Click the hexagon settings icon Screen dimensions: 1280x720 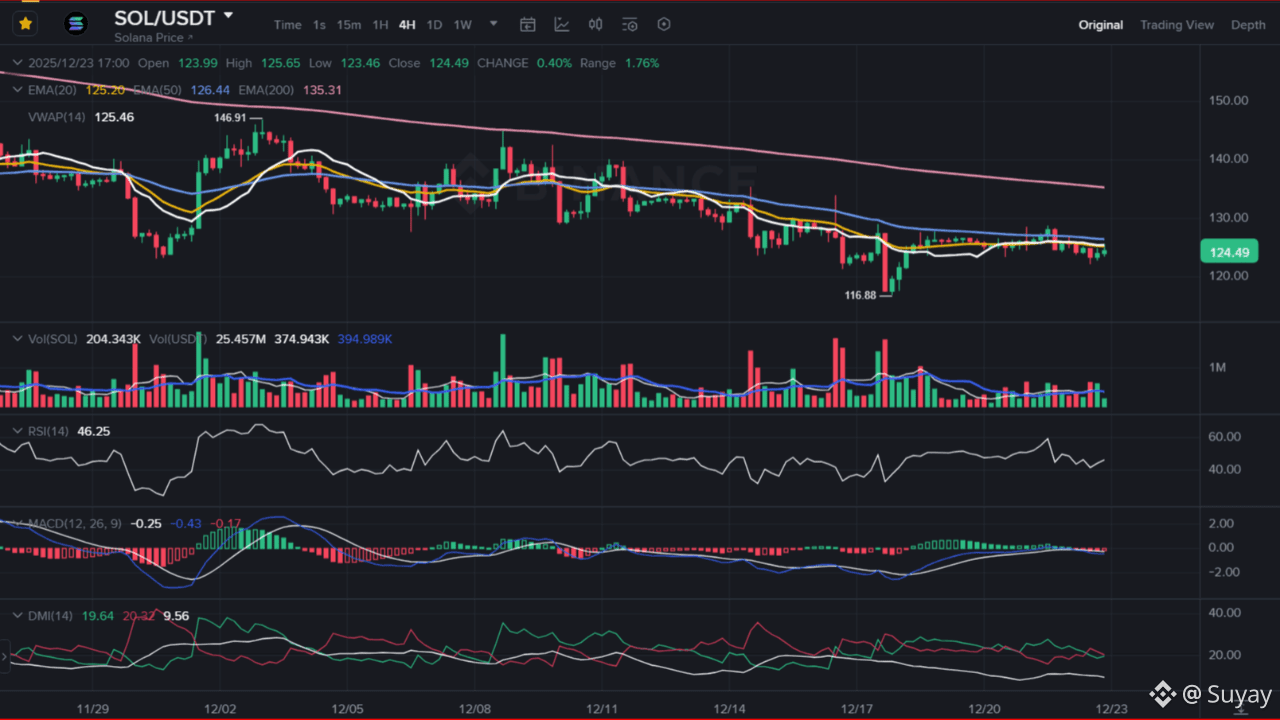(663, 25)
